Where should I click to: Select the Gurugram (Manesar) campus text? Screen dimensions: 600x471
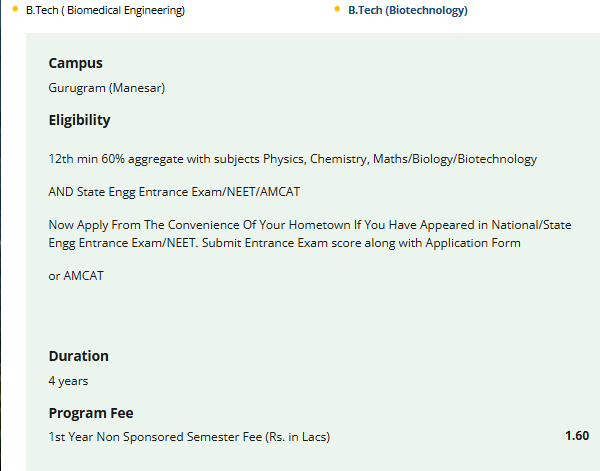point(107,88)
